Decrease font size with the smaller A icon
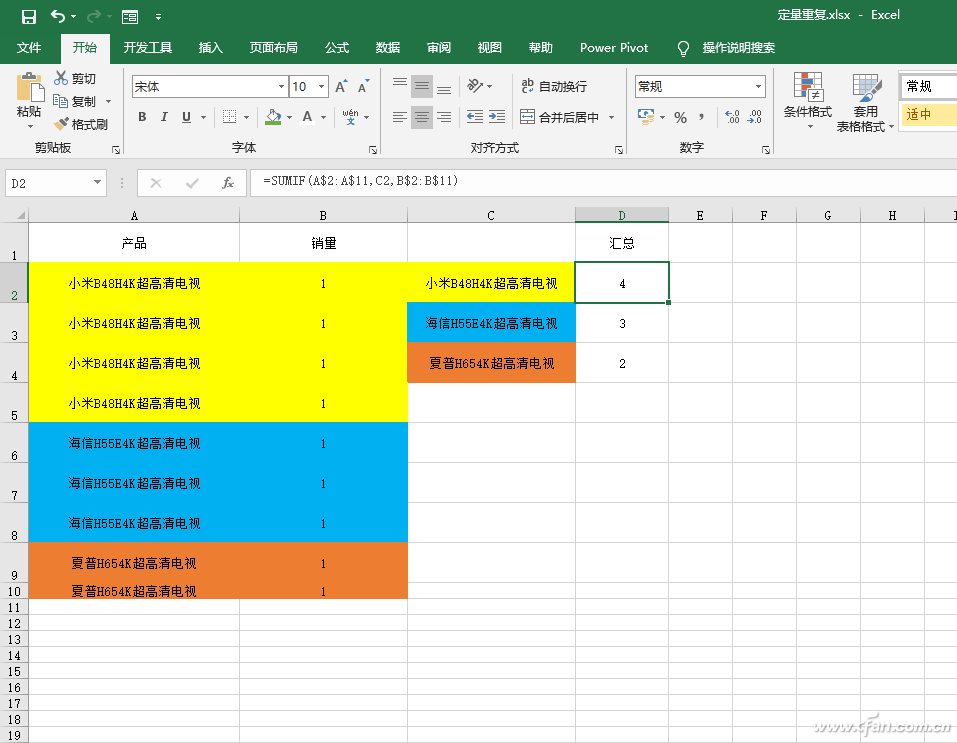957x743 pixels. pyautogui.click(x=364, y=87)
